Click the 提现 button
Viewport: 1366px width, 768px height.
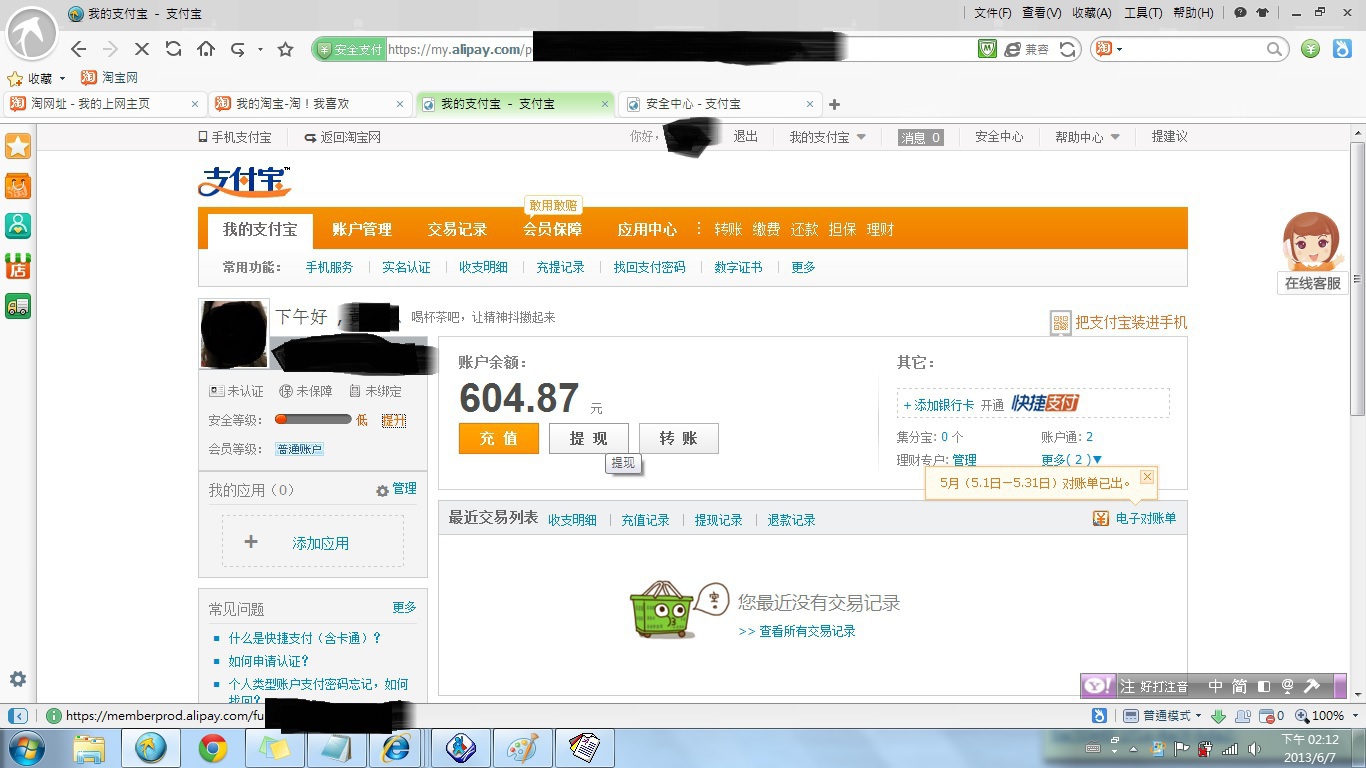589,439
